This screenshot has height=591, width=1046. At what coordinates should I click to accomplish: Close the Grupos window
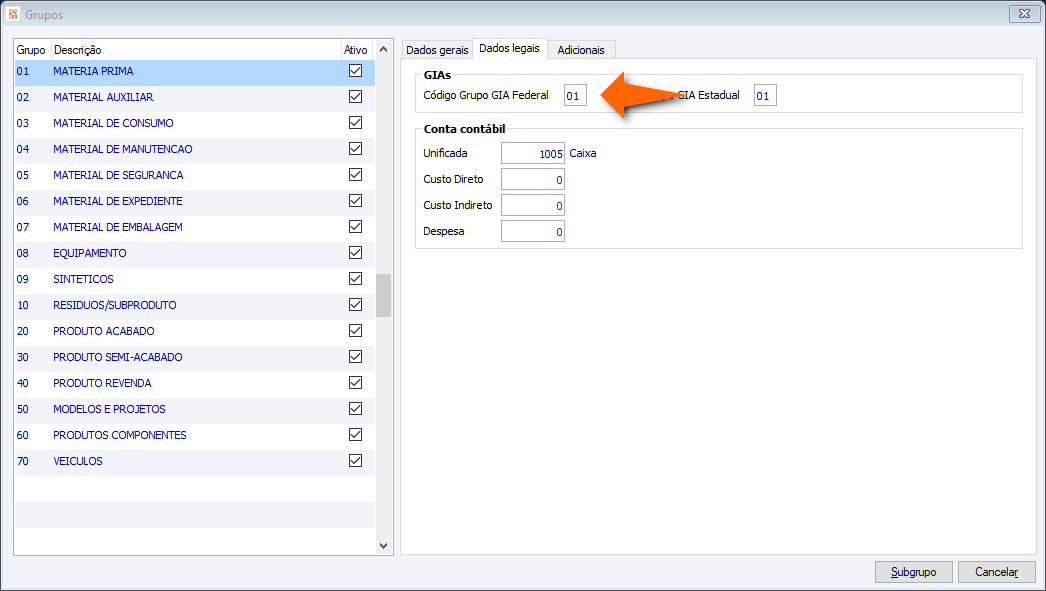(x=1024, y=13)
